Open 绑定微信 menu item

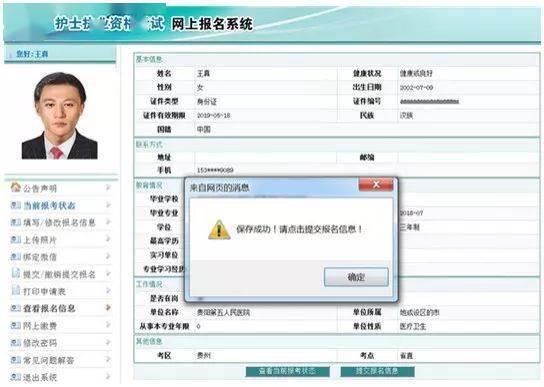(40, 257)
